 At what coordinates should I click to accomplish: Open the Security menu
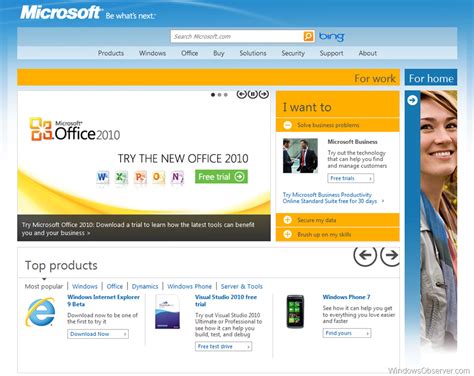293,53
